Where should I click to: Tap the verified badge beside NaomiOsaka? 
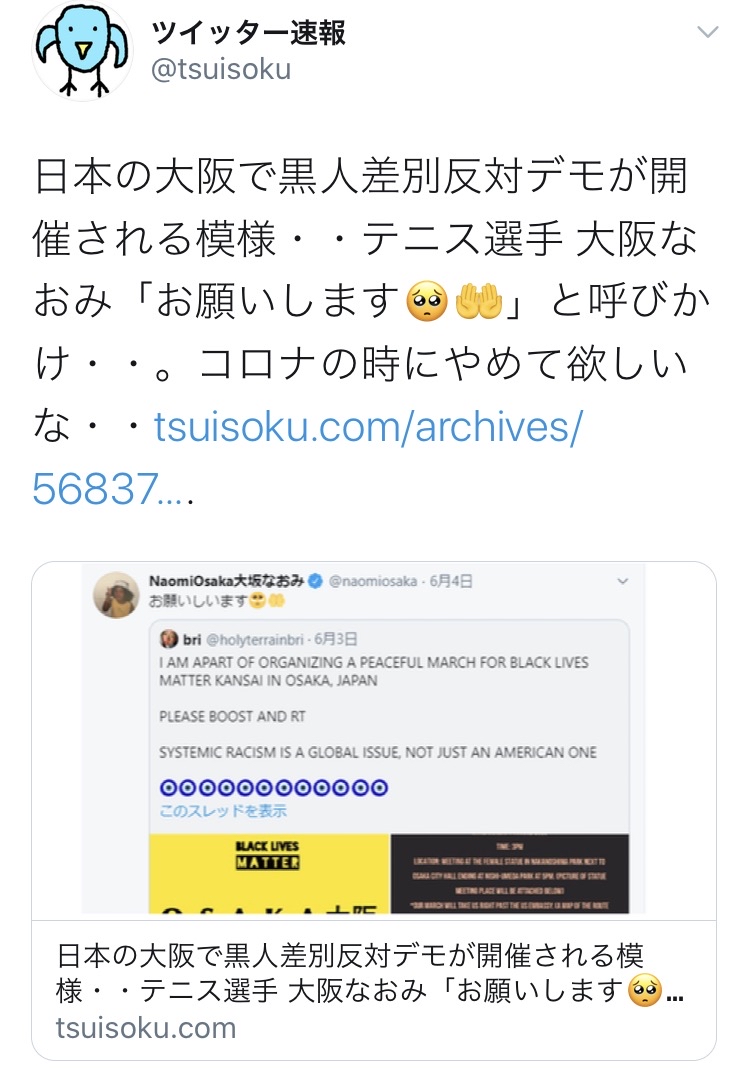point(315,581)
